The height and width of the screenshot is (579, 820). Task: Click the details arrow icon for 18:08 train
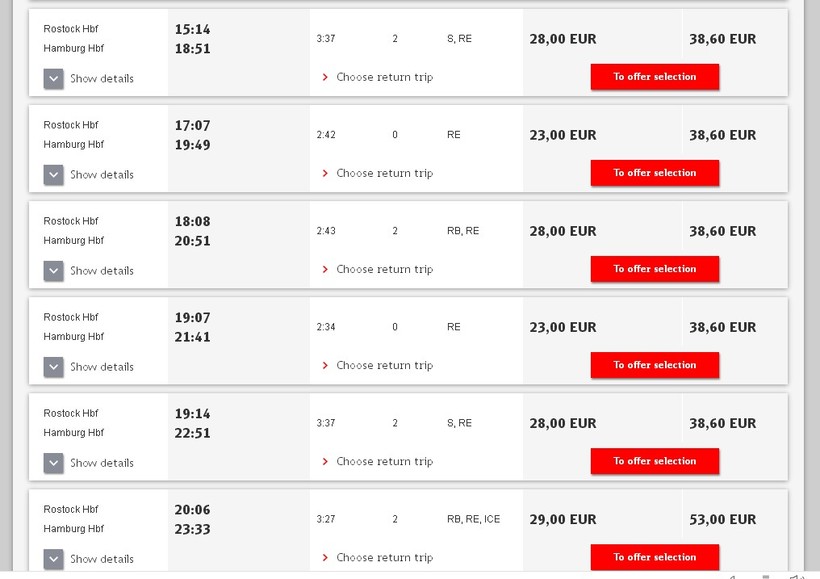(x=54, y=270)
